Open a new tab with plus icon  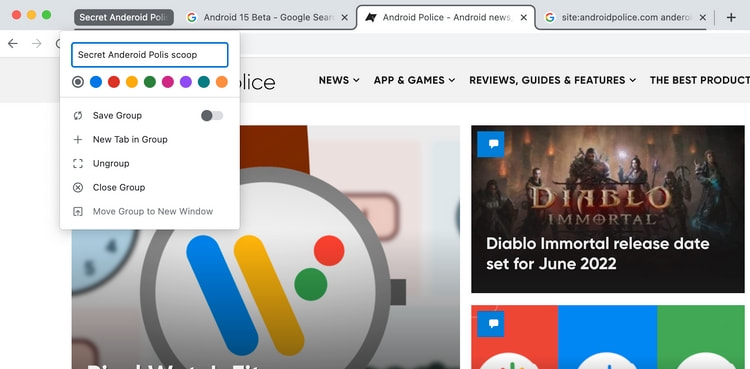(x=731, y=18)
